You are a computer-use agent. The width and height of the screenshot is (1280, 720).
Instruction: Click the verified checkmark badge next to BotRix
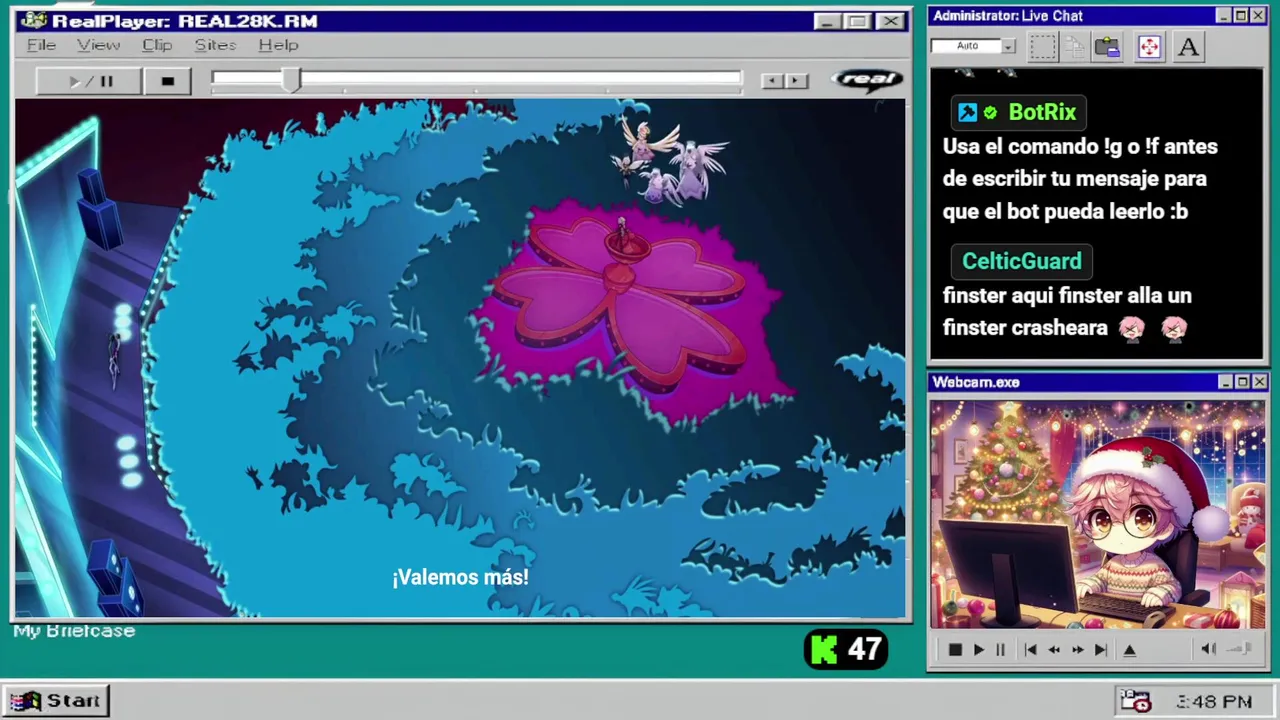990,113
